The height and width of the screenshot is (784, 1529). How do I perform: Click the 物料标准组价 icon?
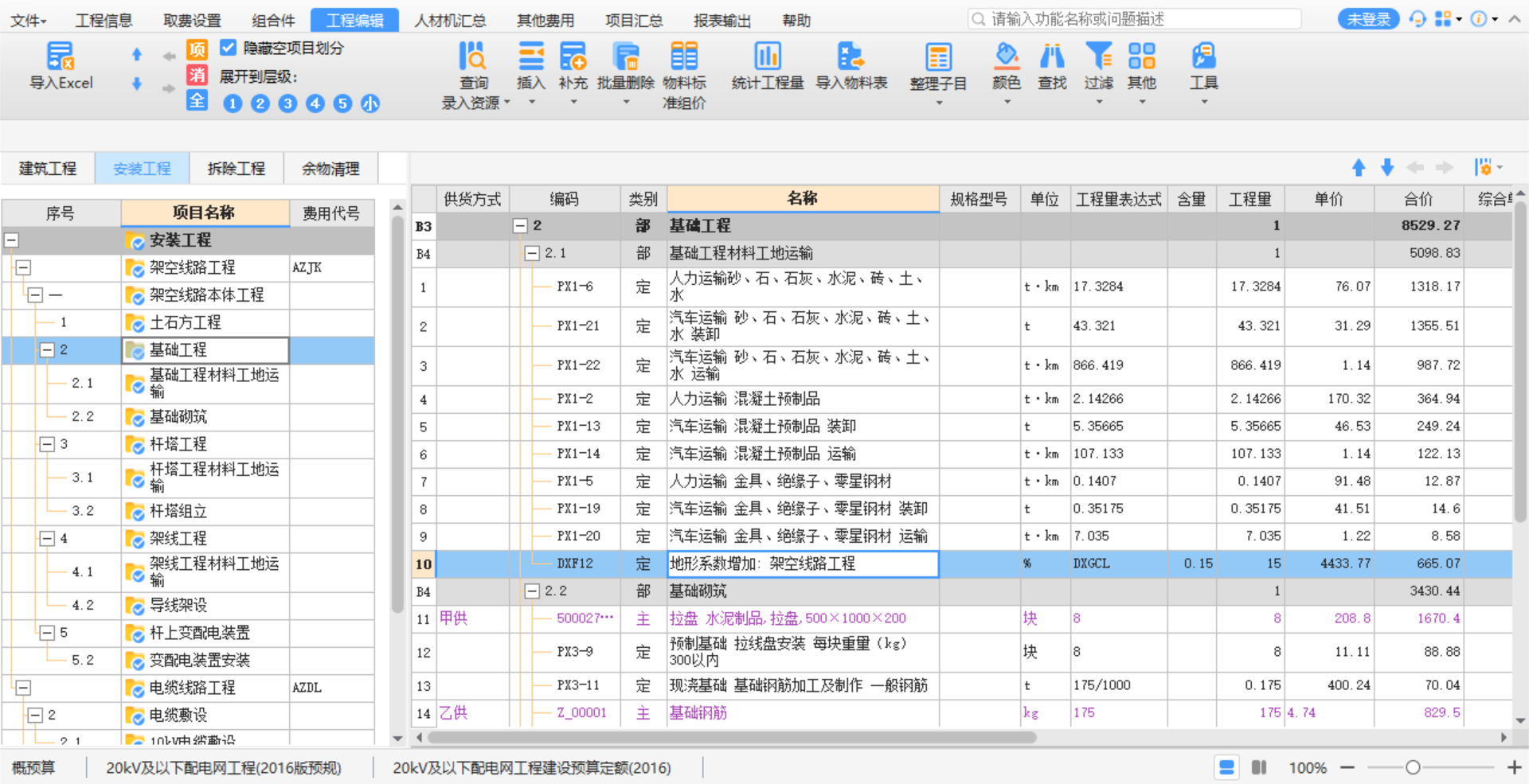684,75
